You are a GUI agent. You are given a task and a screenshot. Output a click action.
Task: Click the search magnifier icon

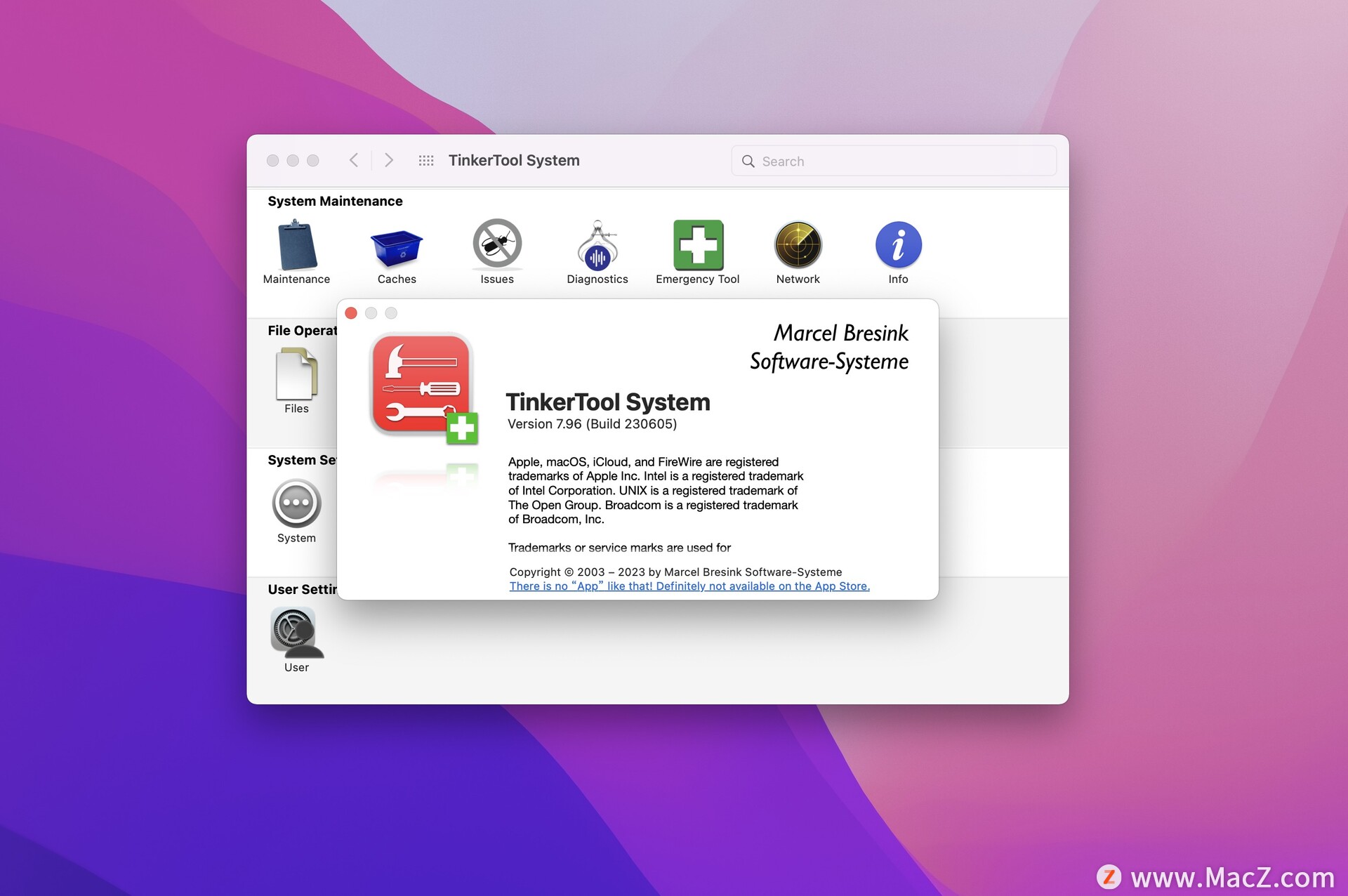click(x=748, y=162)
